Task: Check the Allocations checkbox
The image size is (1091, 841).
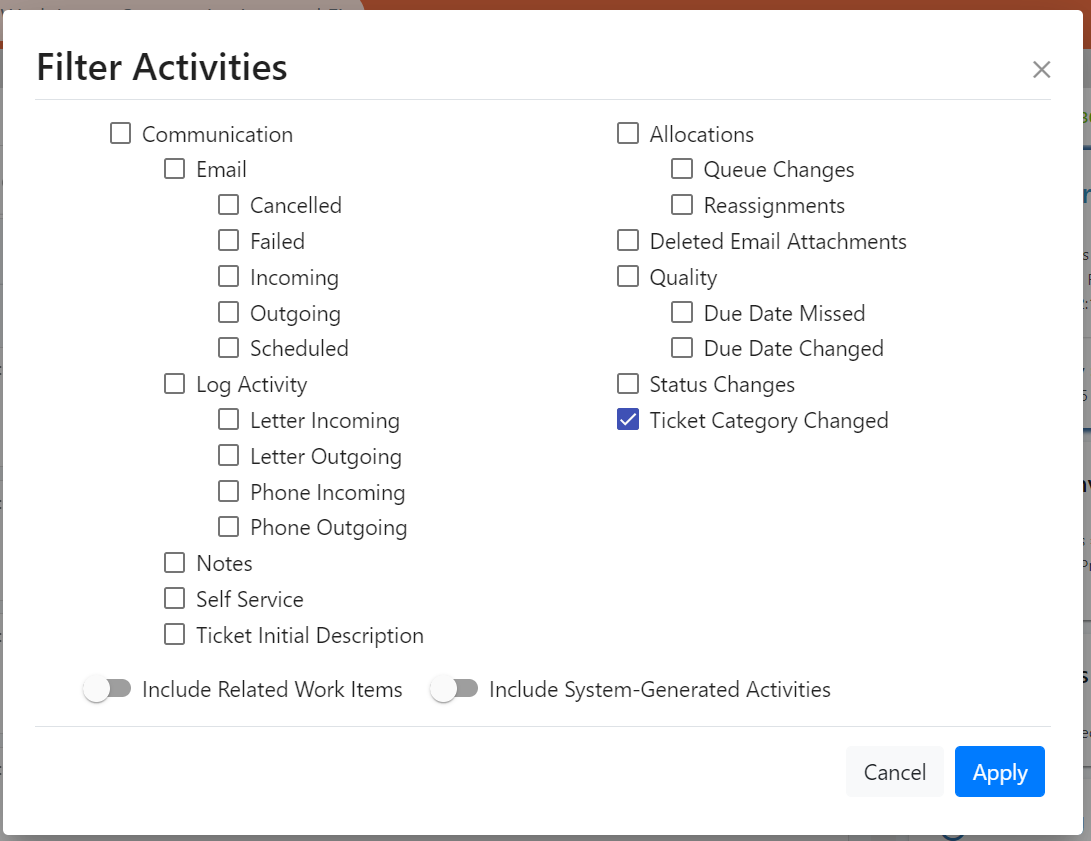Action: tap(628, 134)
